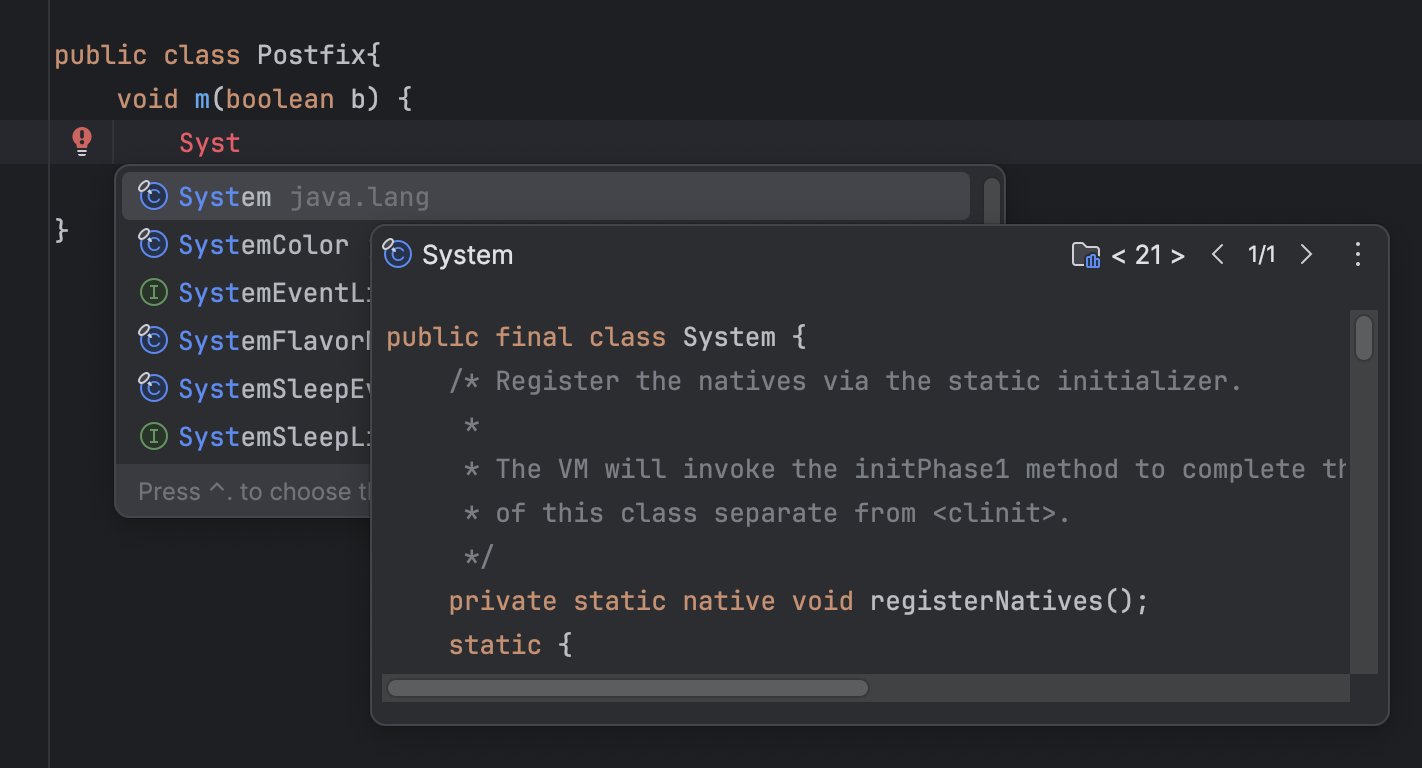Click the forward chevron after the 1/1 indicator
Viewport: 1422px width, 768px height.
coord(1306,255)
